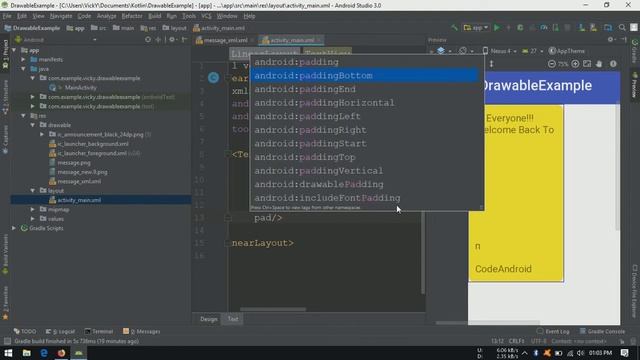Open Sync Project with Gradle icon

tap(582, 28)
